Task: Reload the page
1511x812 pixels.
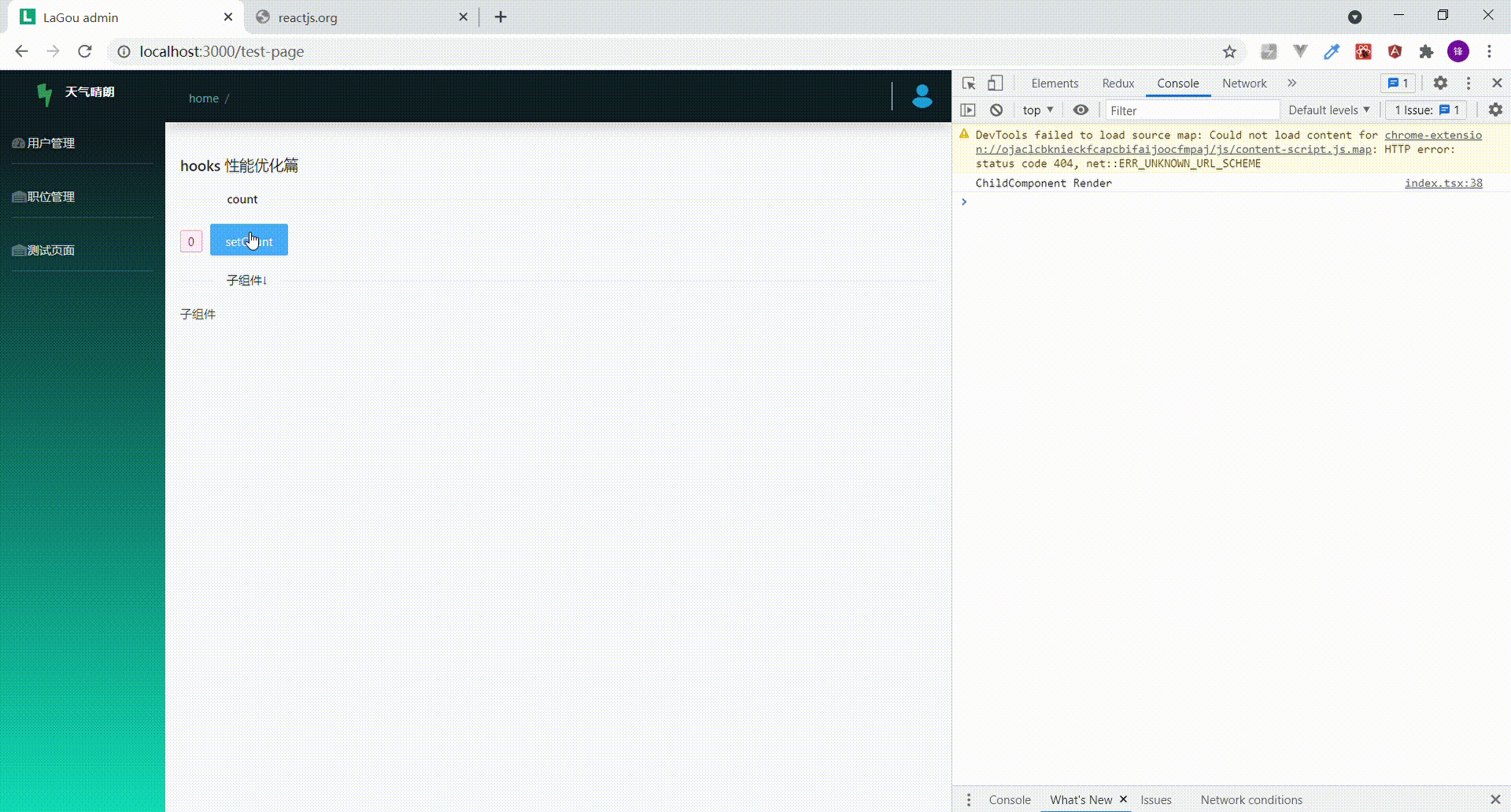Action: 85,51
